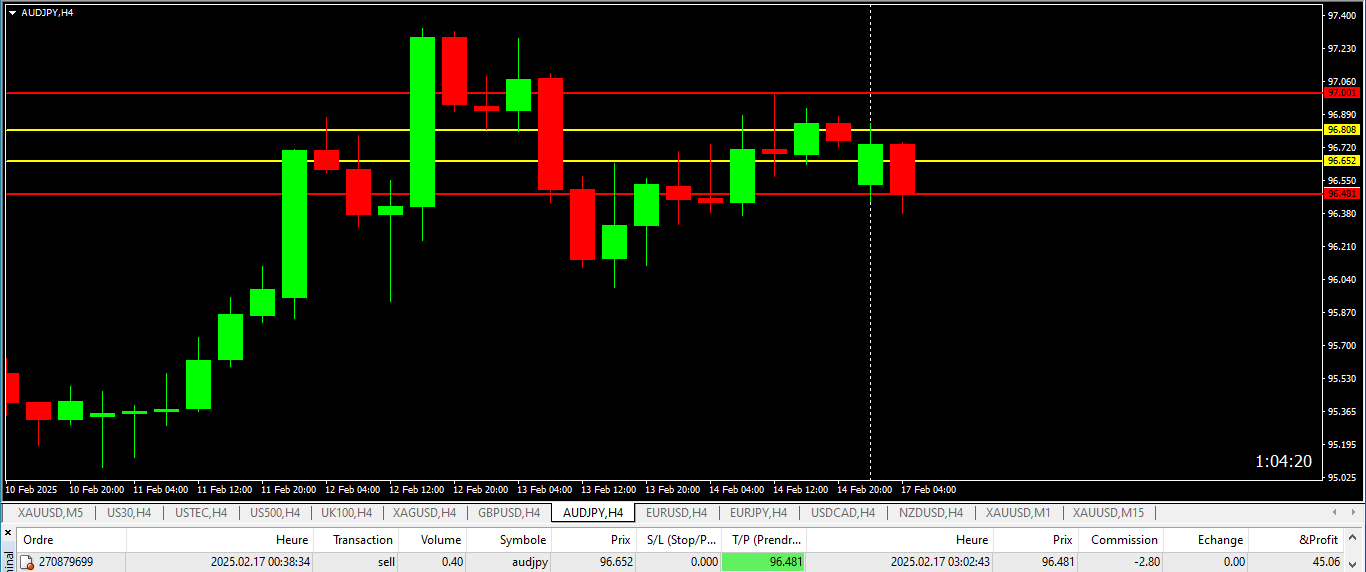Select order number 270879699
This screenshot has width=1366, height=572.
click(66, 563)
